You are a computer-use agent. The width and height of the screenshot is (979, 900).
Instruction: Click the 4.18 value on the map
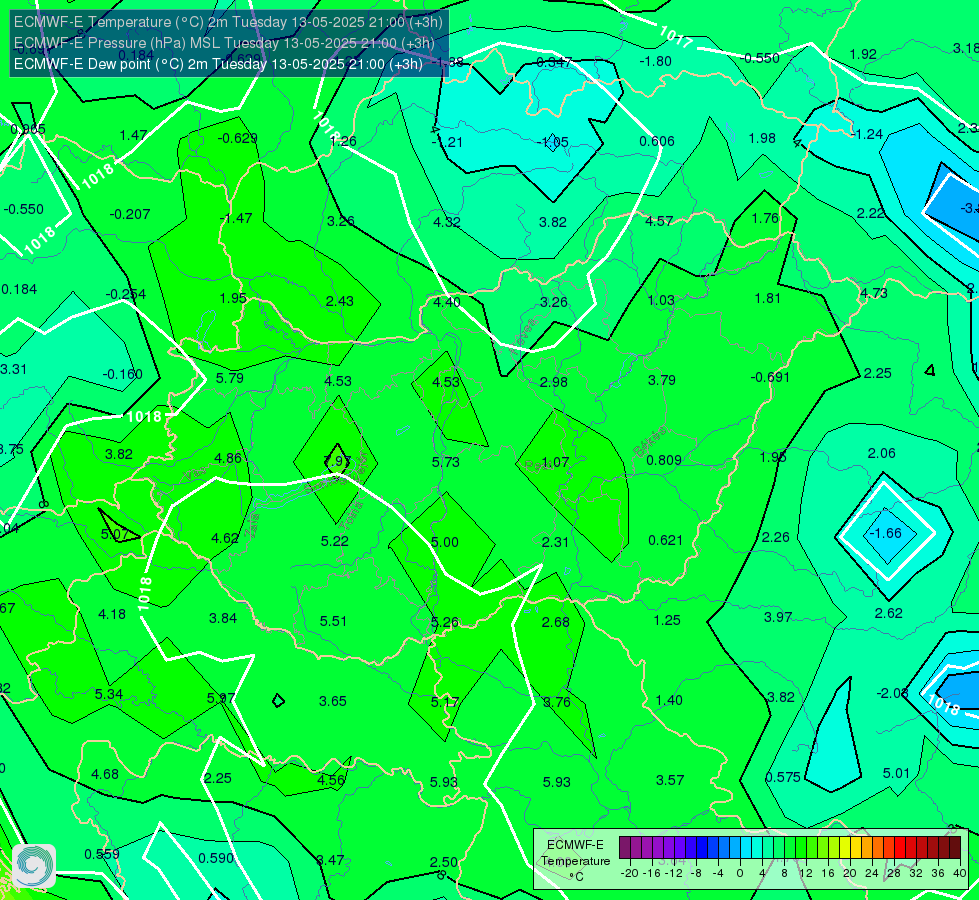[112, 614]
